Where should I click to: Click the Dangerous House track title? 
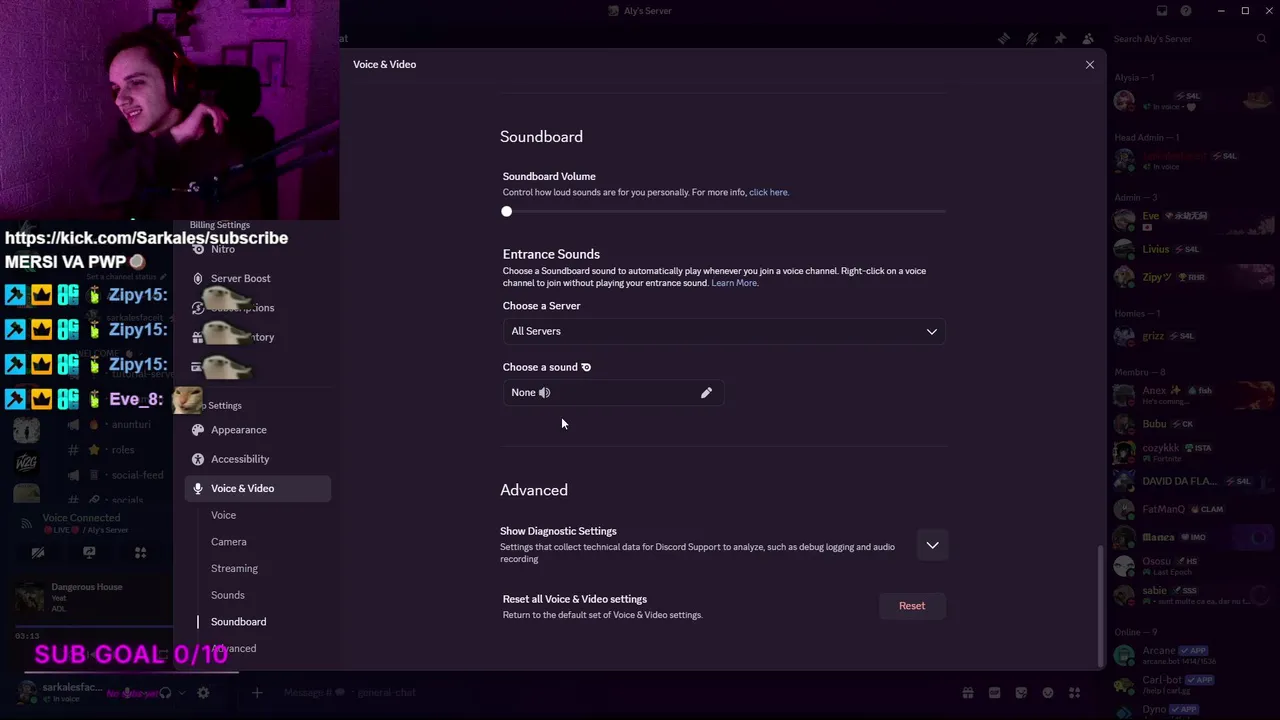(x=87, y=587)
